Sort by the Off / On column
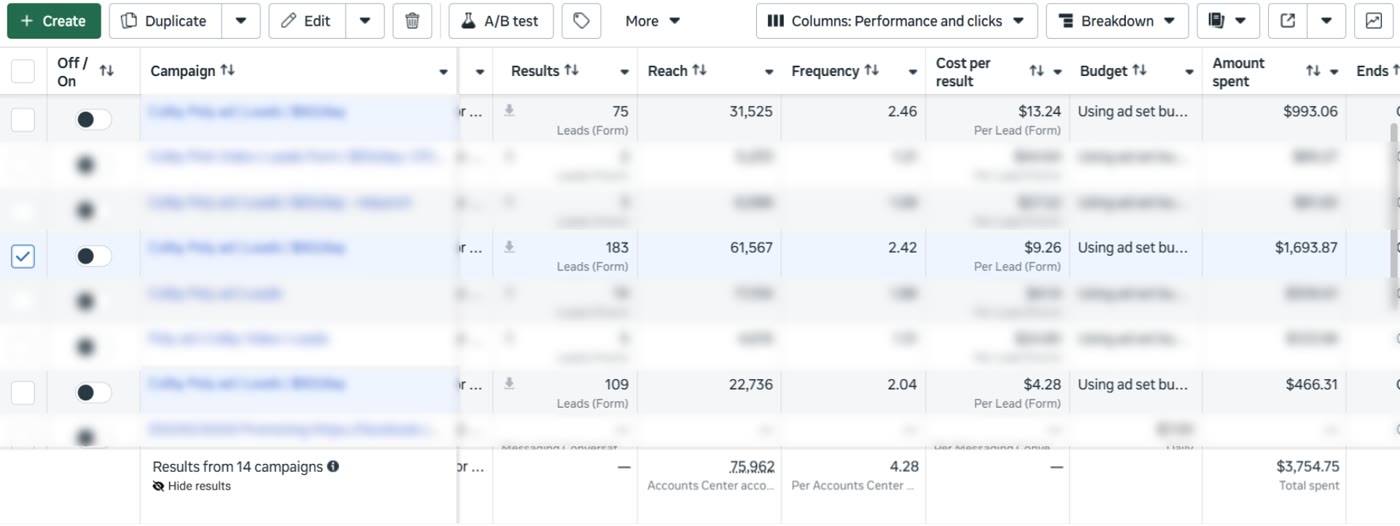This screenshot has width=1400, height=526. point(107,71)
